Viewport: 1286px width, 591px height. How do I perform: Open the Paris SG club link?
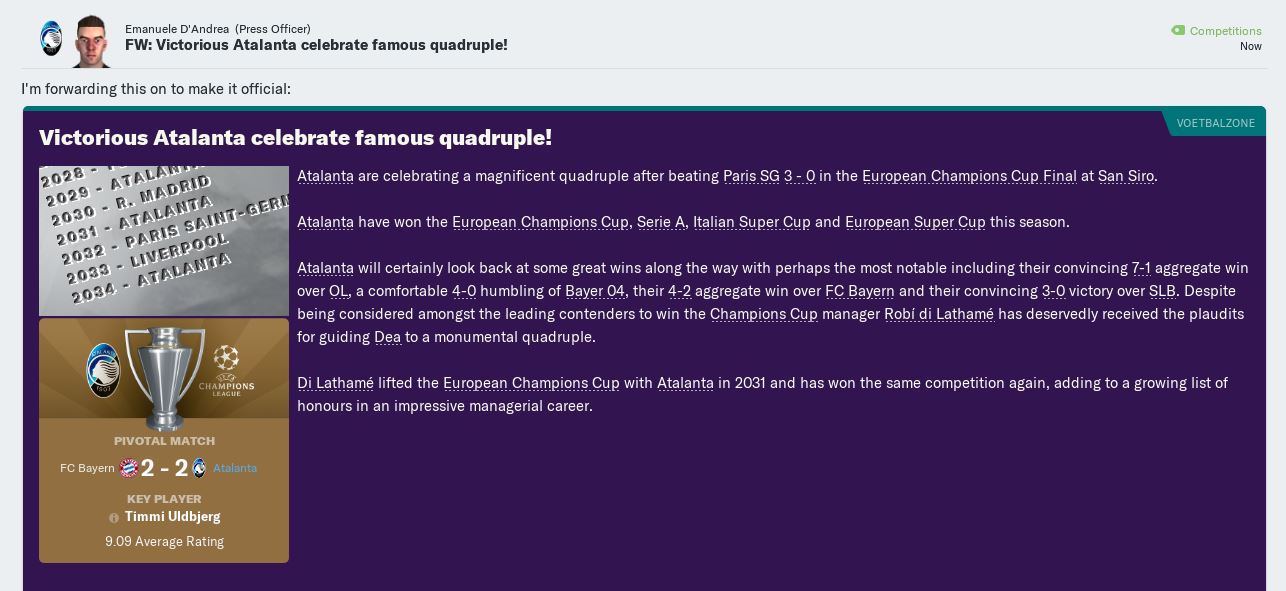point(751,176)
